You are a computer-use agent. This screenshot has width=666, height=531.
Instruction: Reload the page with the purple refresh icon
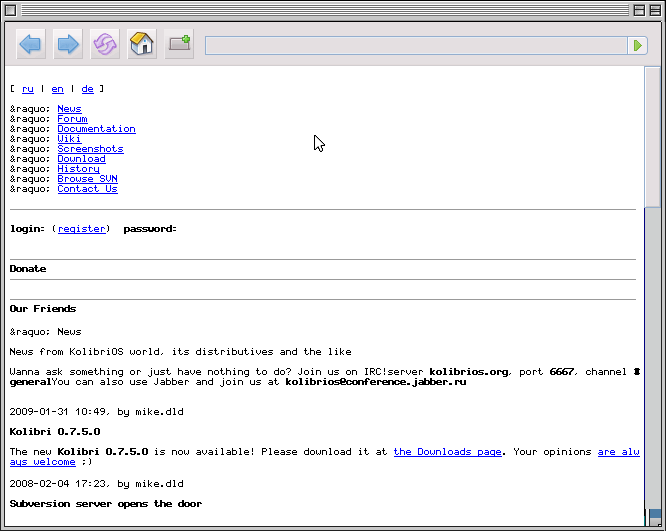click(105, 44)
